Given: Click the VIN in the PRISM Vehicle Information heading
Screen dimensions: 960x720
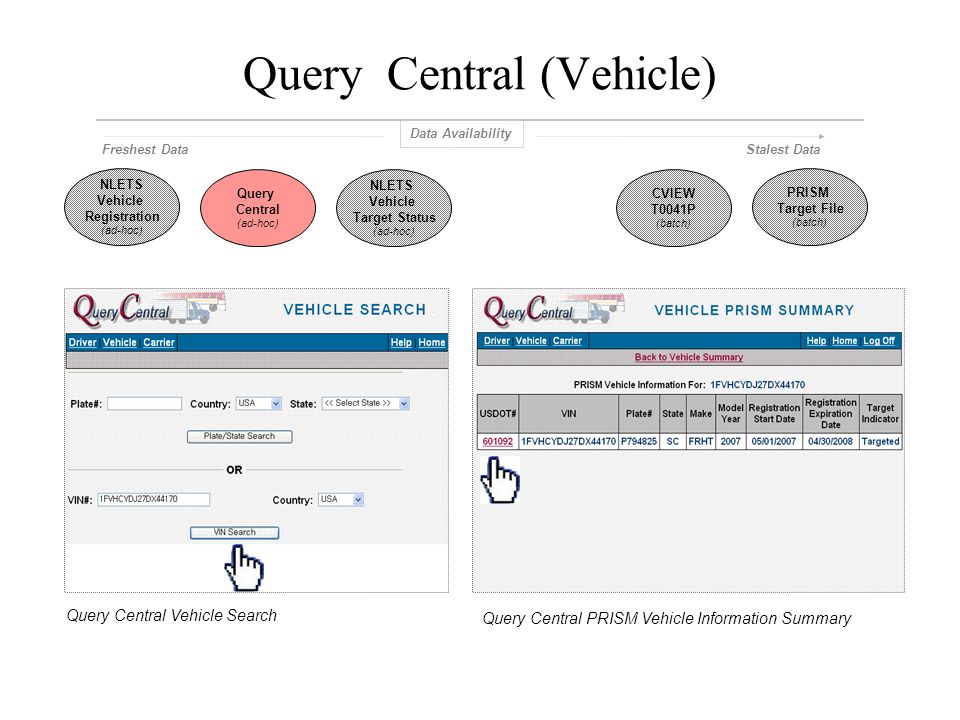Looking at the screenshot, I should [x=757, y=385].
